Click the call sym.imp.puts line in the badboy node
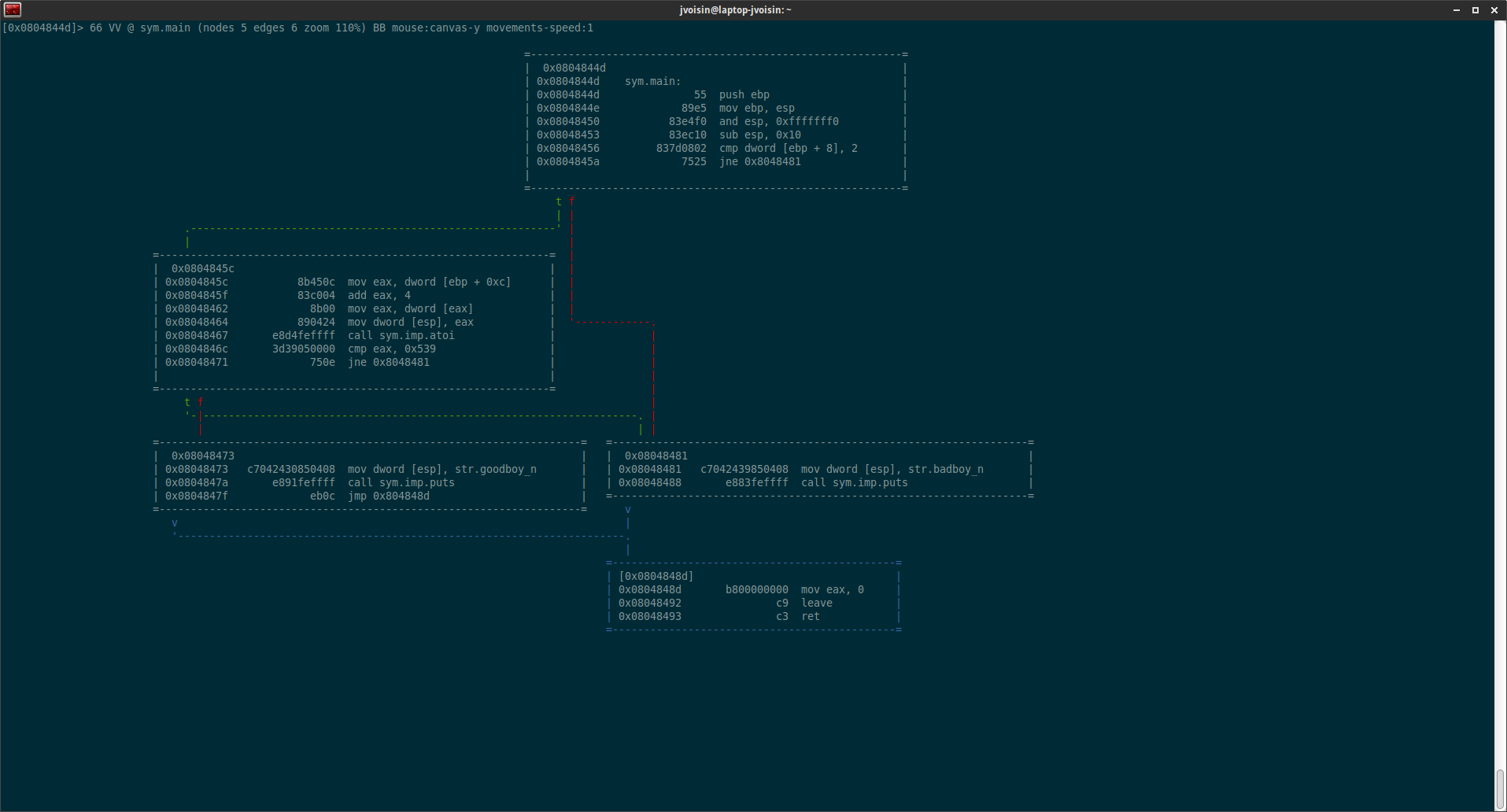This screenshot has width=1507, height=812. pyautogui.click(x=854, y=482)
